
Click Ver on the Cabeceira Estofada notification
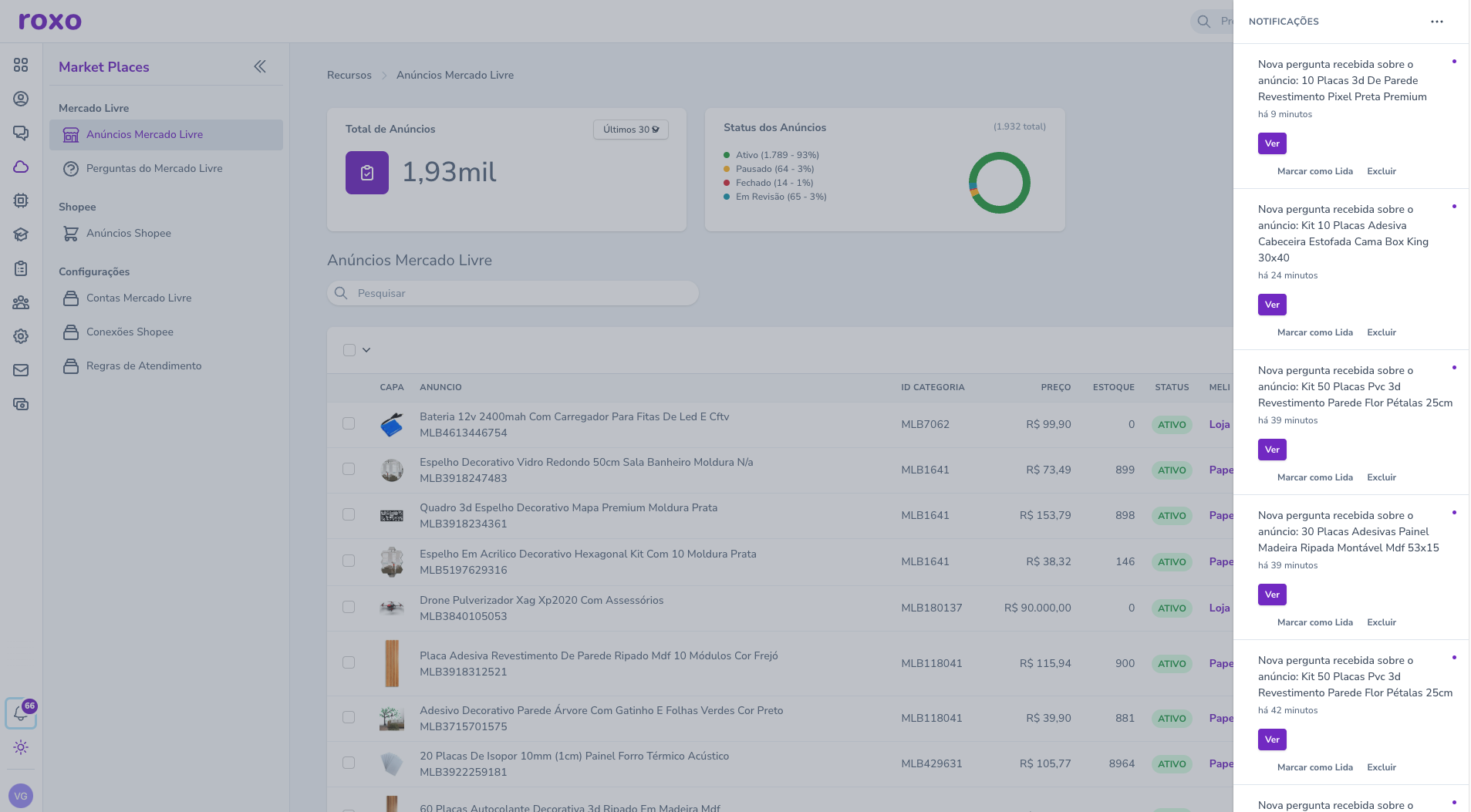tap(1272, 305)
